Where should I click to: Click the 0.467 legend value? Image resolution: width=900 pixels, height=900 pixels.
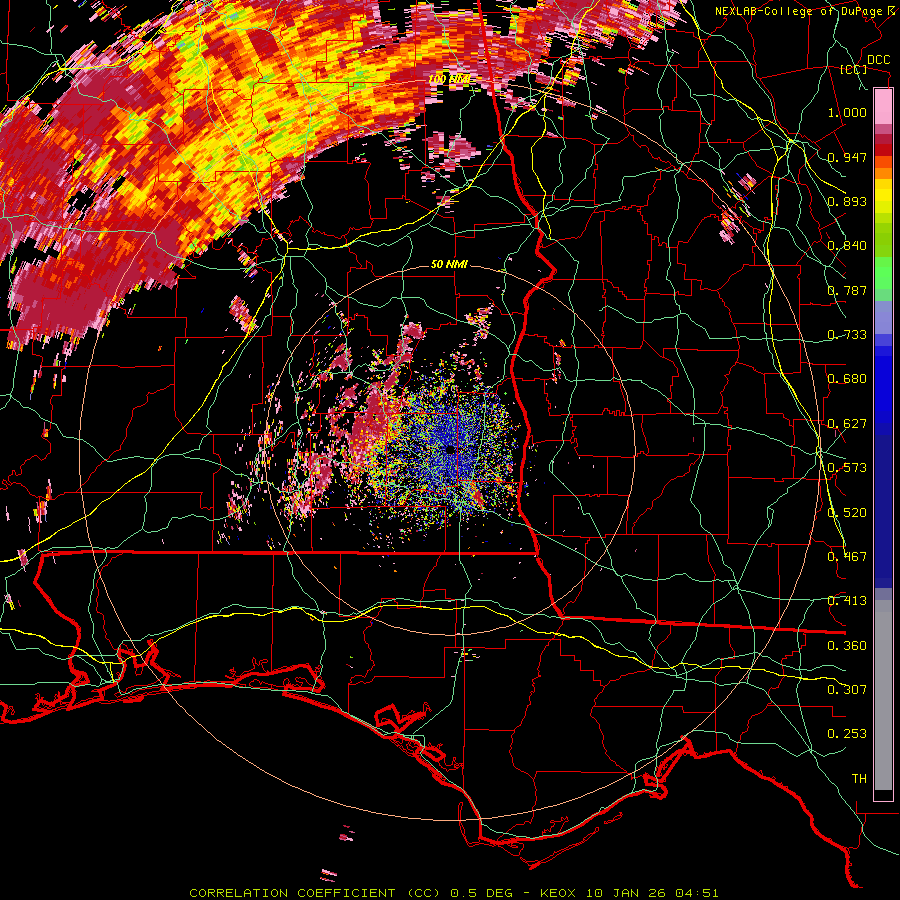[847, 557]
